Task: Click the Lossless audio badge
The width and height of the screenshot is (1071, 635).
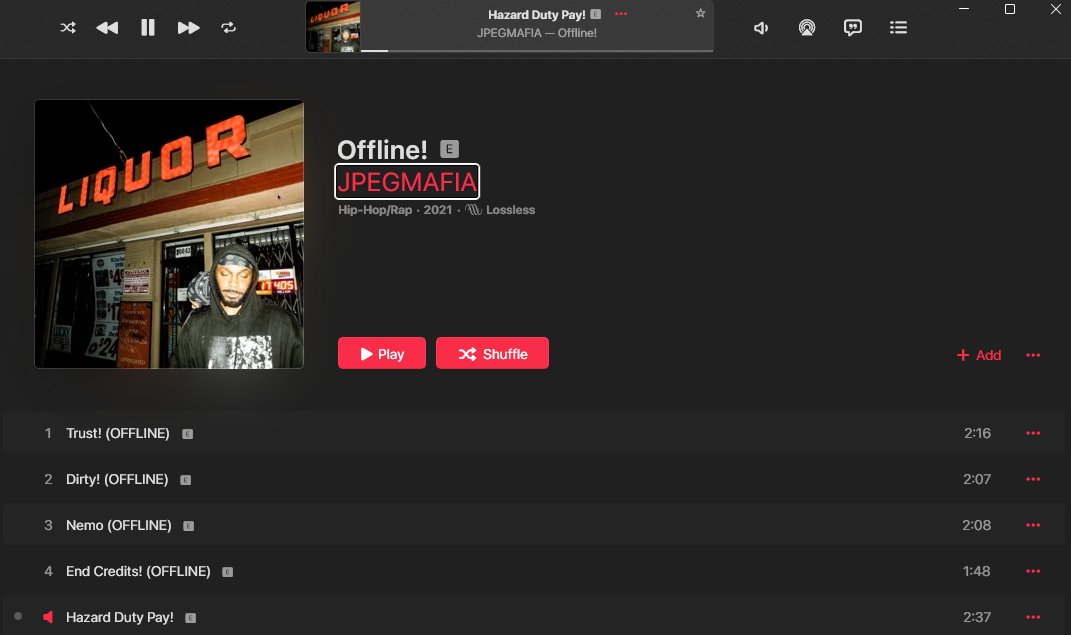Action: pyautogui.click(x=501, y=210)
